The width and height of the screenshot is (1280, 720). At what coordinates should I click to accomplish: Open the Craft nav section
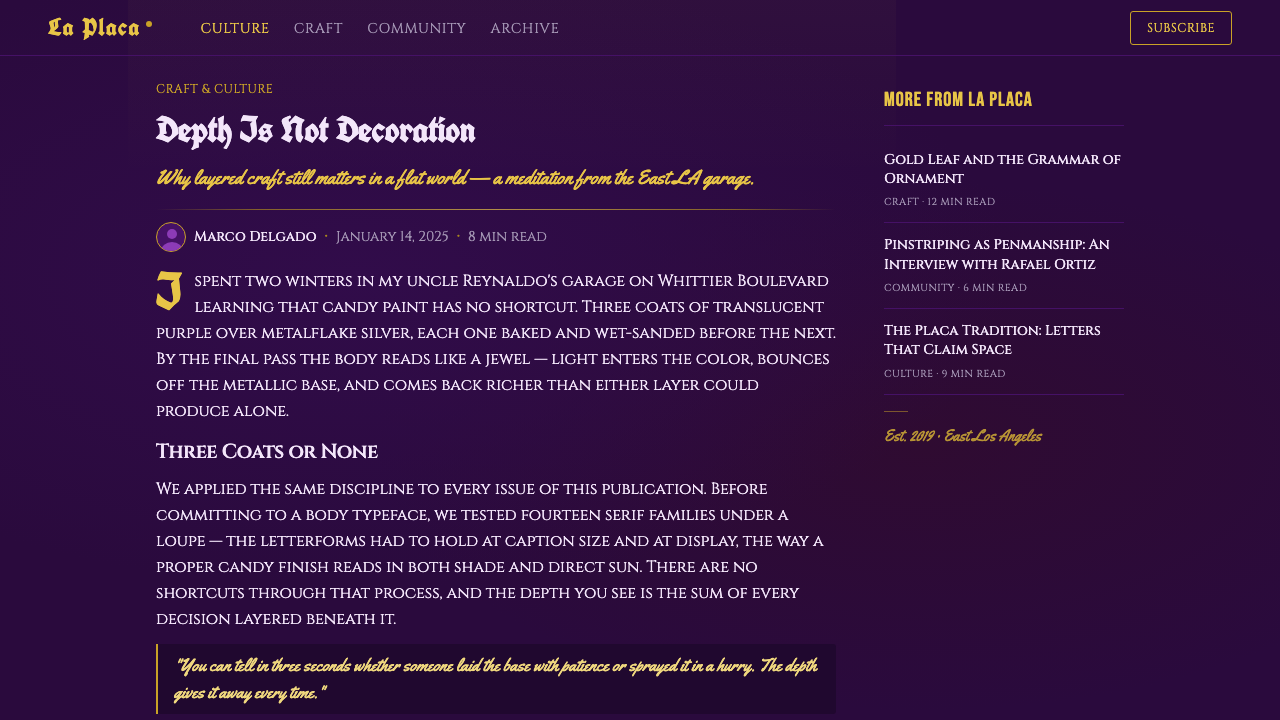point(318,28)
